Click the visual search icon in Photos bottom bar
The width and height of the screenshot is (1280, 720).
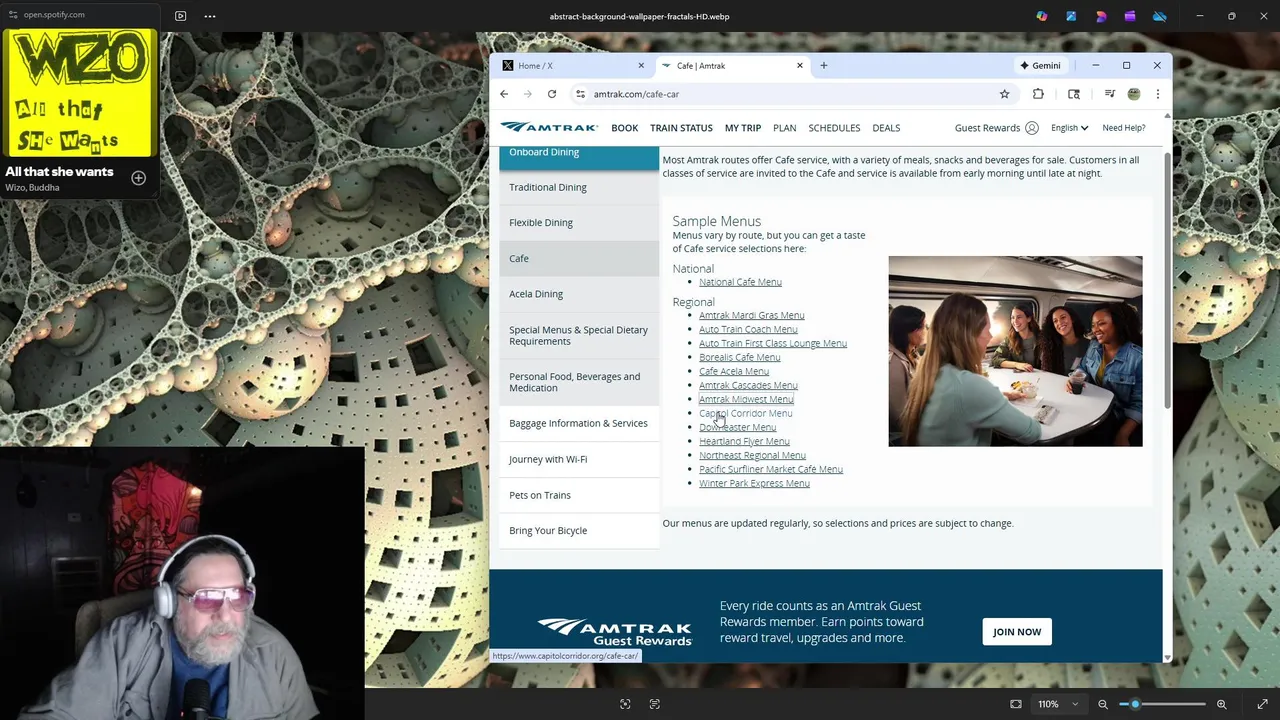[625, 704]
